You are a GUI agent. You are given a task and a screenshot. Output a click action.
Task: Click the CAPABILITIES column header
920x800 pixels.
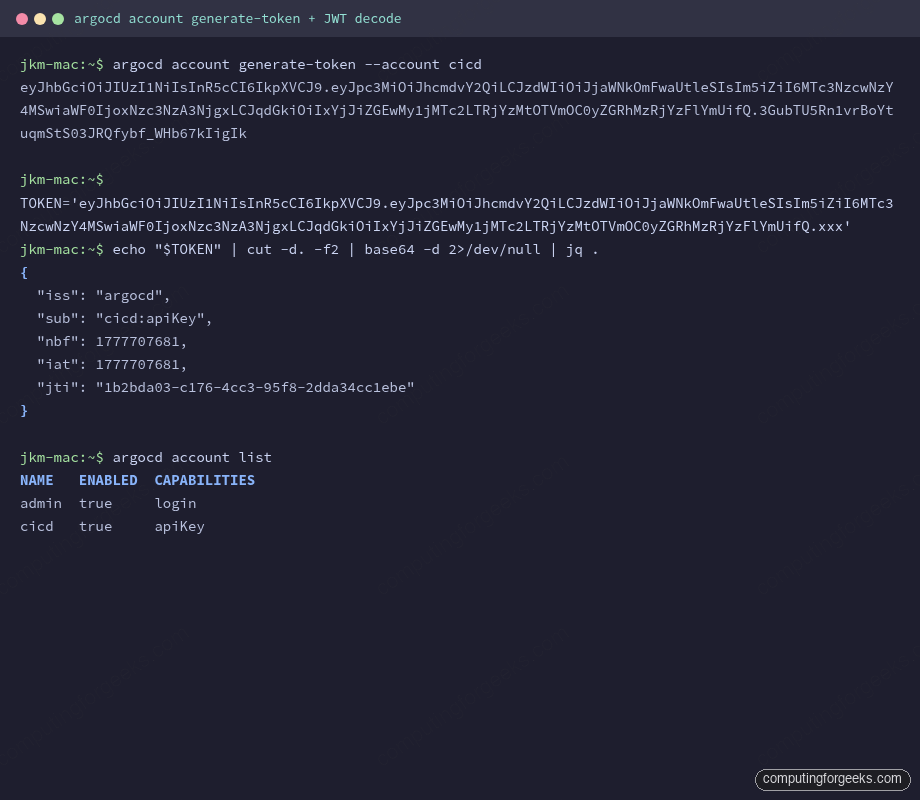click(205, 480)
